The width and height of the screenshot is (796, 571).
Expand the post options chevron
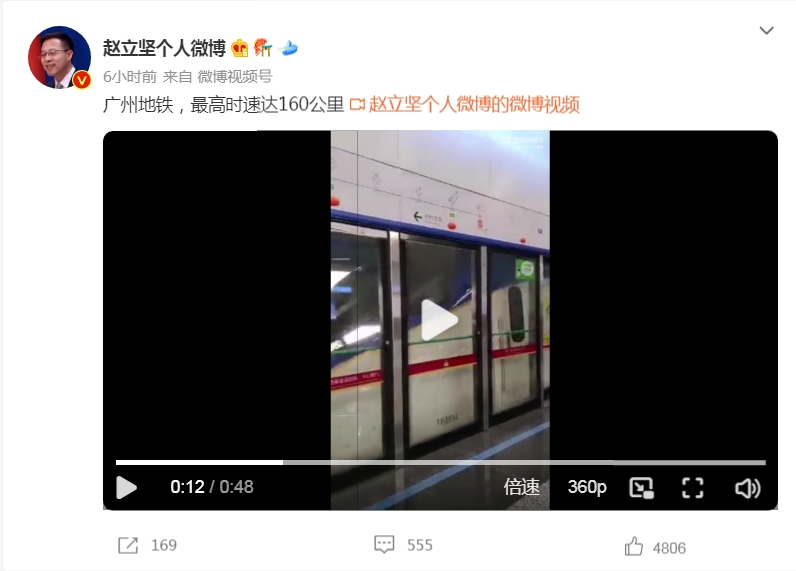pos(766,30)
